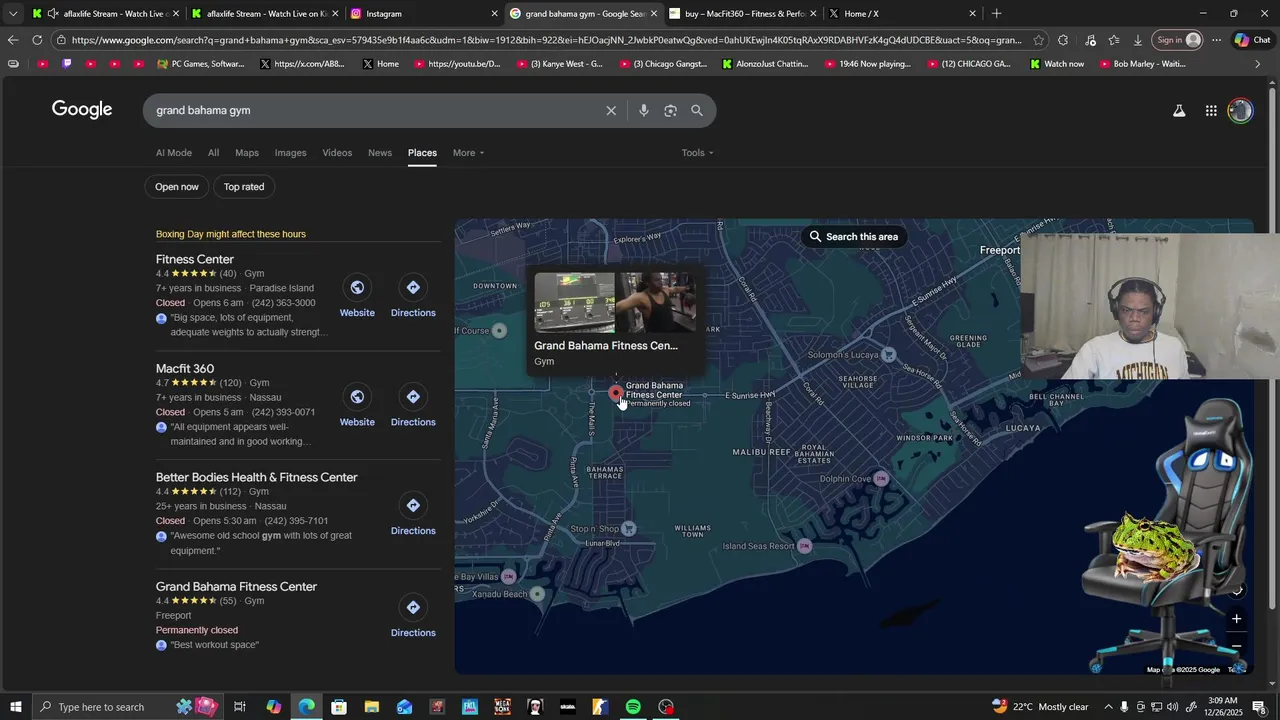Click the red Grand Bahama Fitness Center map pin

click(616, 393)
